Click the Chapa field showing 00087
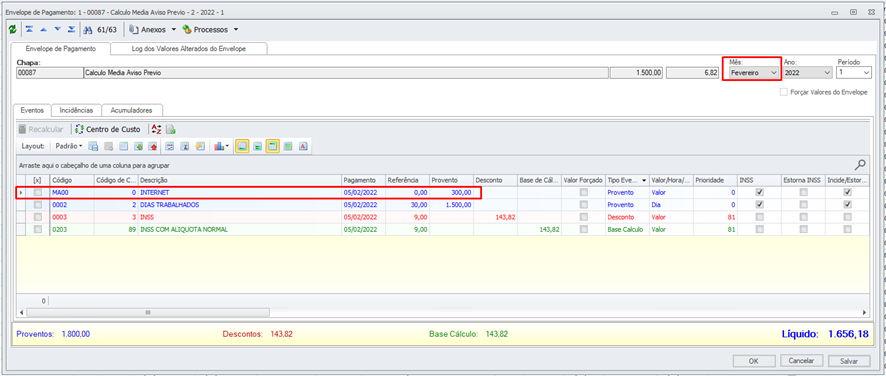Image resolution: width=886 pixels, height=376 pixels. click(49, 73)
